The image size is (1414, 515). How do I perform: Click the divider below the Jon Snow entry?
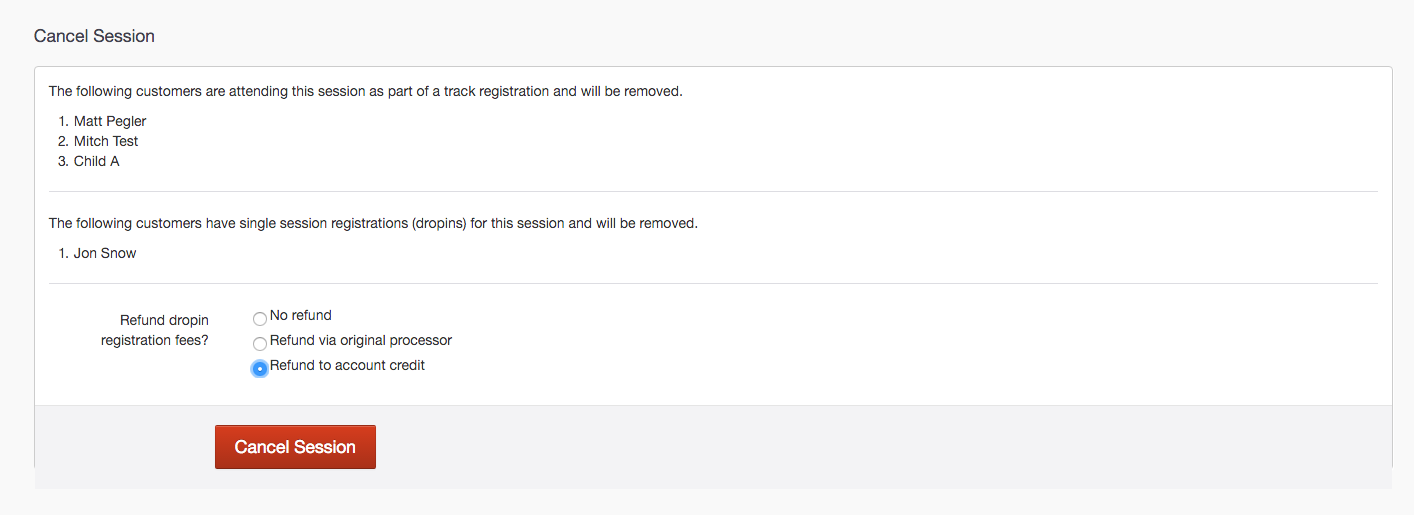(713, 283)
